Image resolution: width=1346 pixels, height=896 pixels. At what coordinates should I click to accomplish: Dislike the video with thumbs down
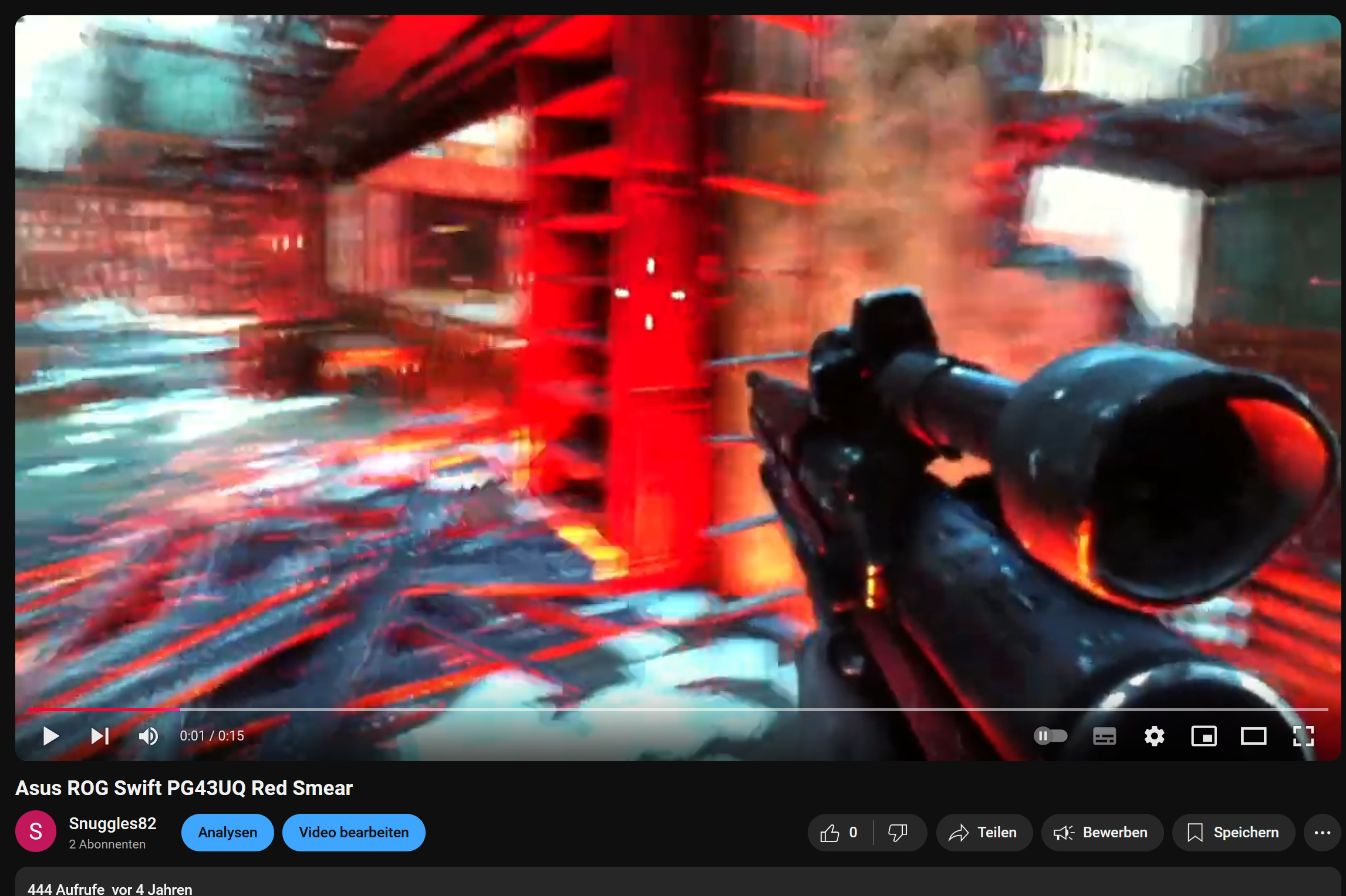point(898,832)
